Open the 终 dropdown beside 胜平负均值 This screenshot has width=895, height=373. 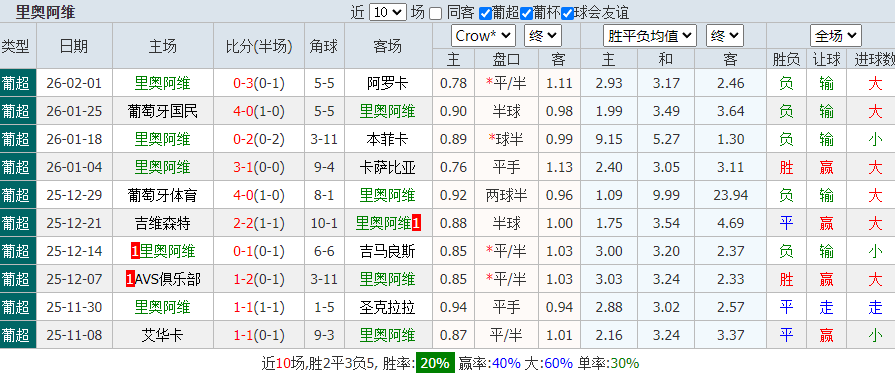724,36
